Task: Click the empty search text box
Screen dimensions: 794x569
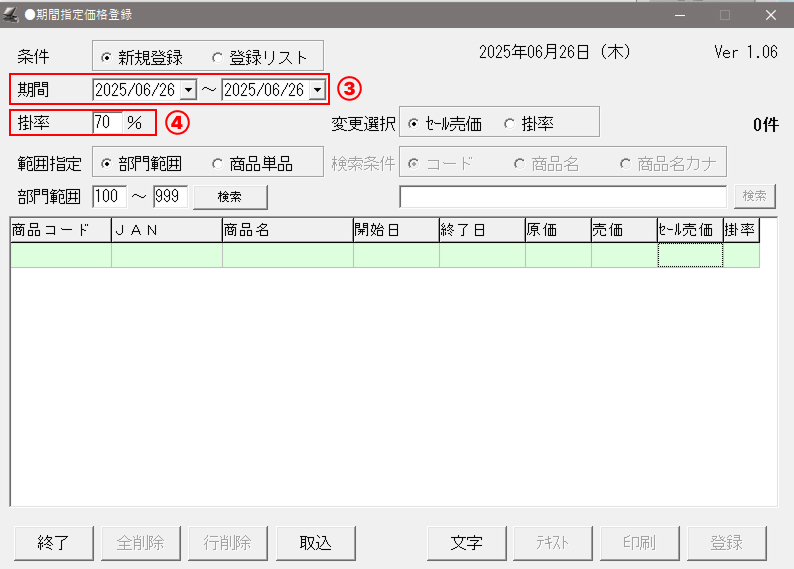Action: pos(562,196)
